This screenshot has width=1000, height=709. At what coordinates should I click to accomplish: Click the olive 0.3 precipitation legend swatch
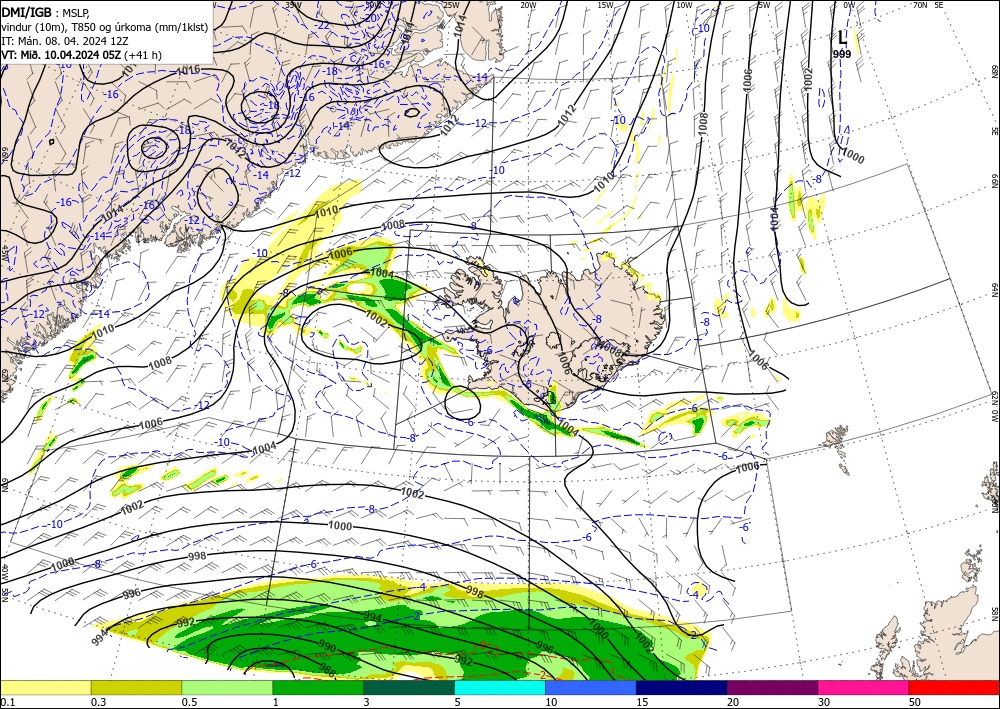tap(136, 687)
